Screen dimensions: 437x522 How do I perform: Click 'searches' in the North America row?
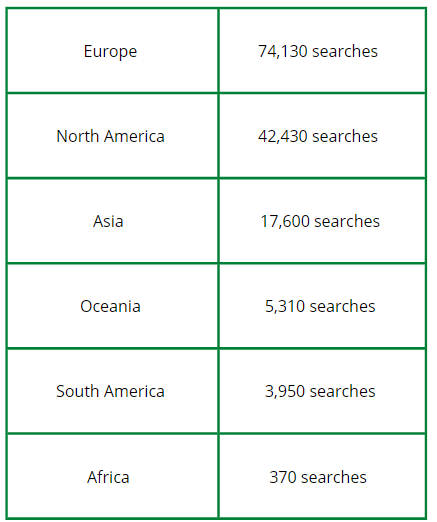point(345,136)
